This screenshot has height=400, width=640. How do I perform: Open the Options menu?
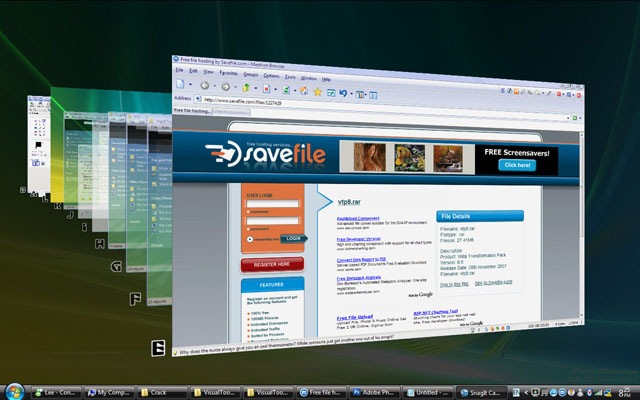(271, 76)
